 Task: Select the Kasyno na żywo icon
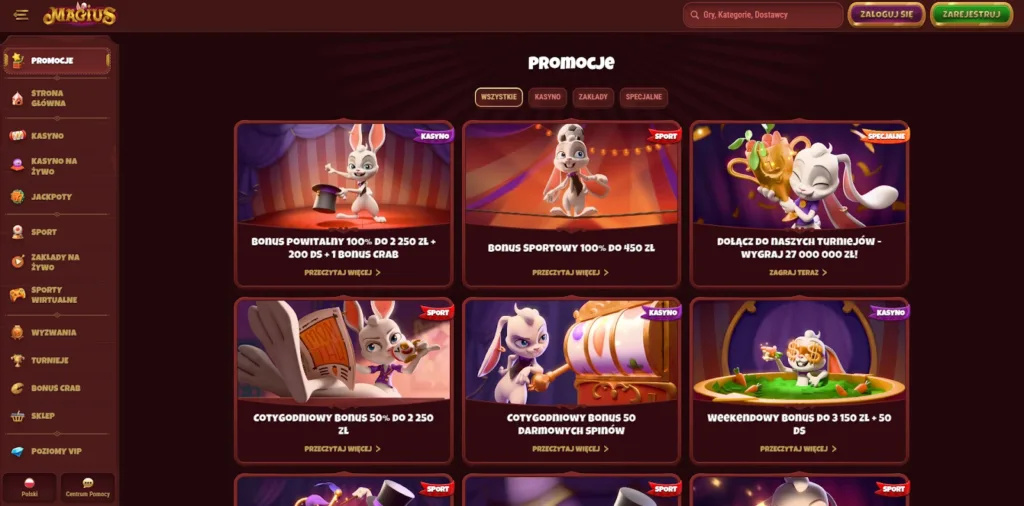(18, 166)
